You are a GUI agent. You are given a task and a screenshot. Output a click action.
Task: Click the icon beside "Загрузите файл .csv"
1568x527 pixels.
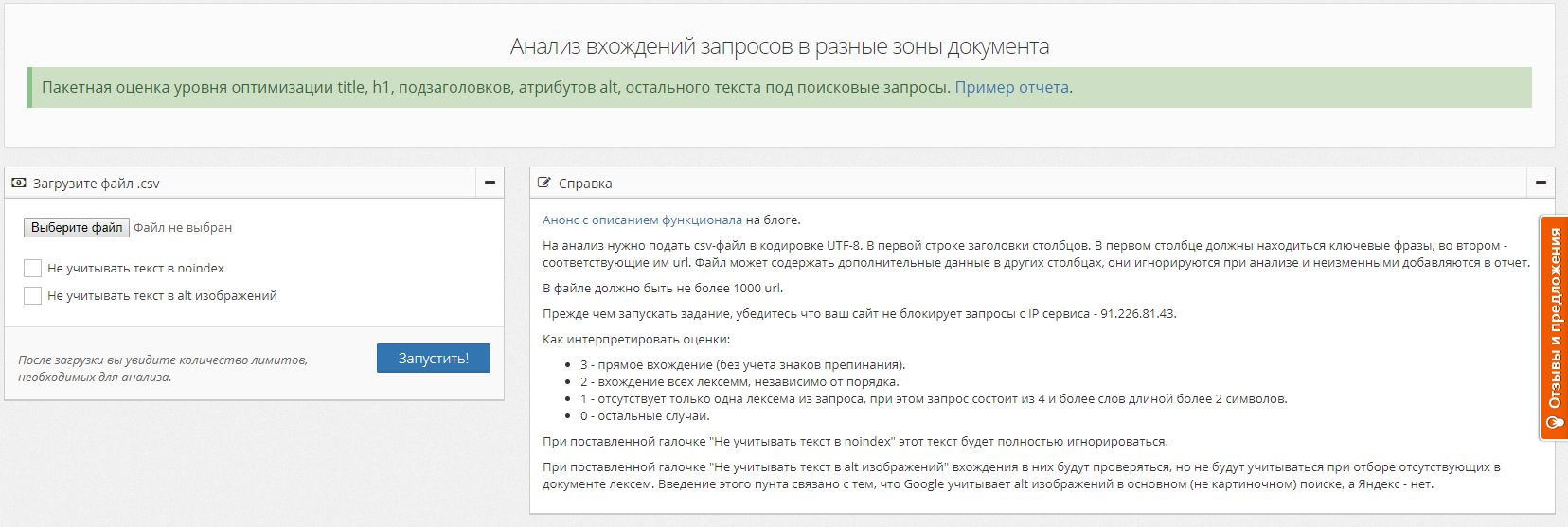tap(19, 183)
